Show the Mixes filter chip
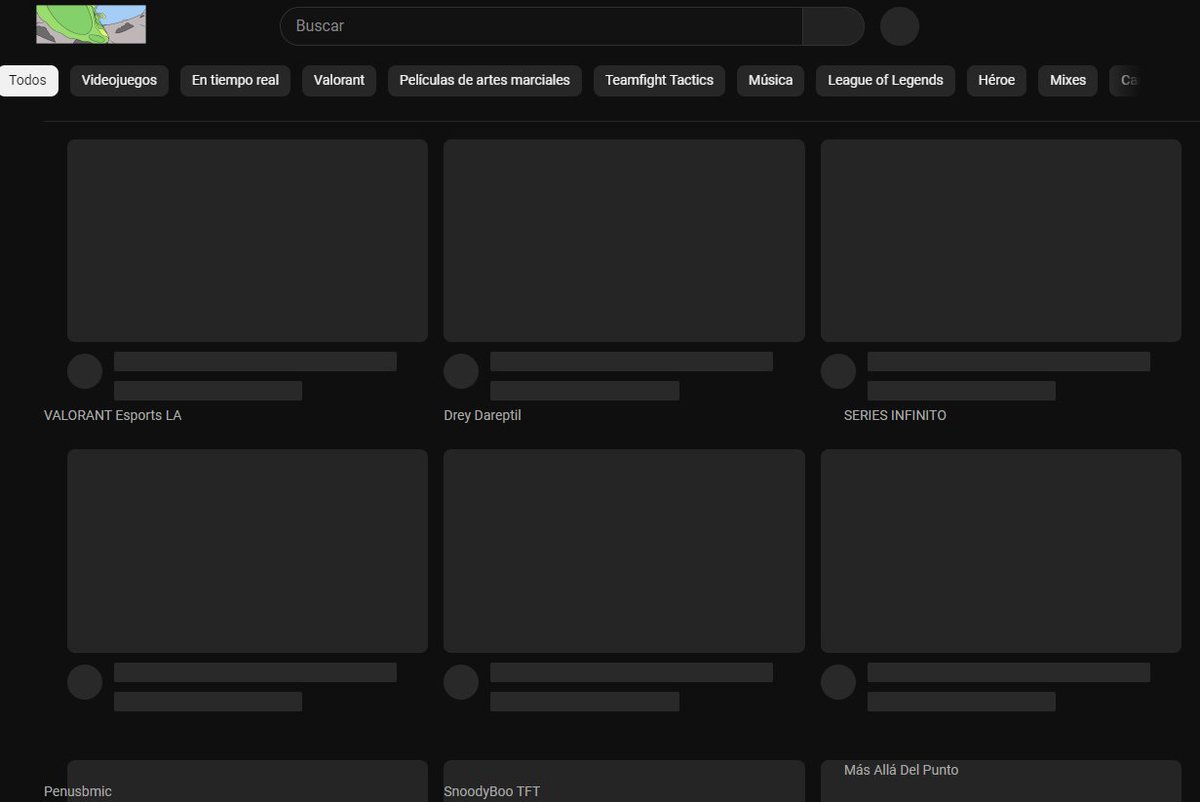 tap(1068, 80)
